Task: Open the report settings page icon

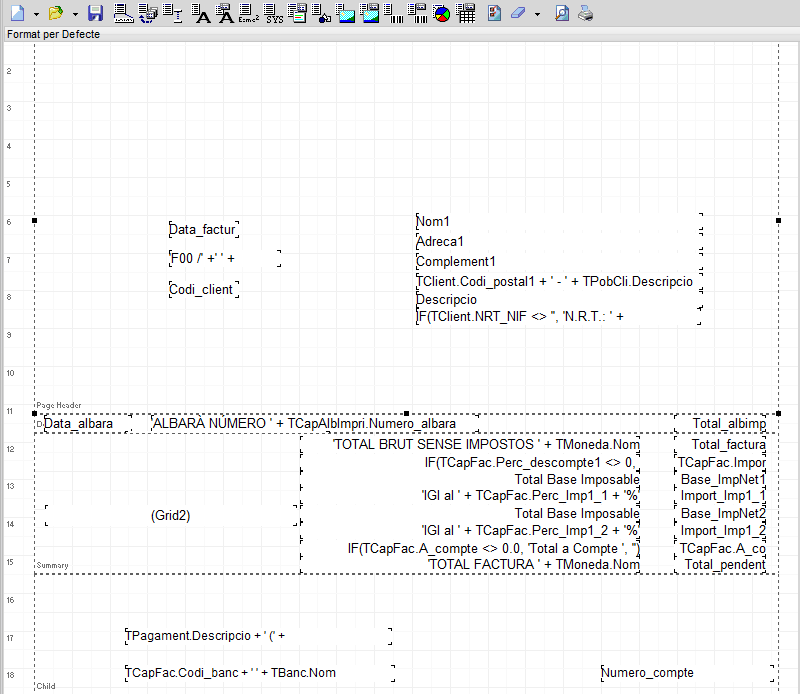Action: pyautogui.click(x=494, y=13)
